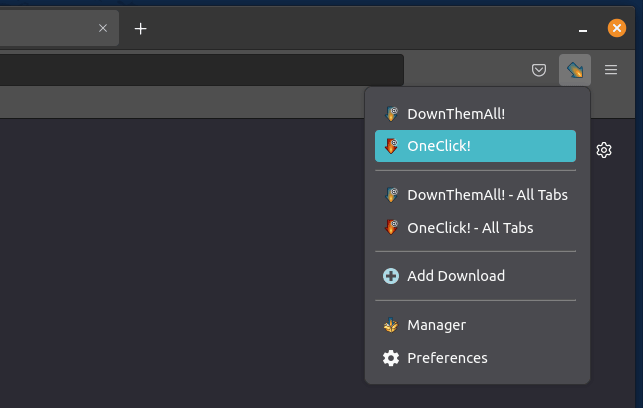Open Preferences from the popup menu
643x408 pixels.
pyautogui.click(x=447, y=358)
